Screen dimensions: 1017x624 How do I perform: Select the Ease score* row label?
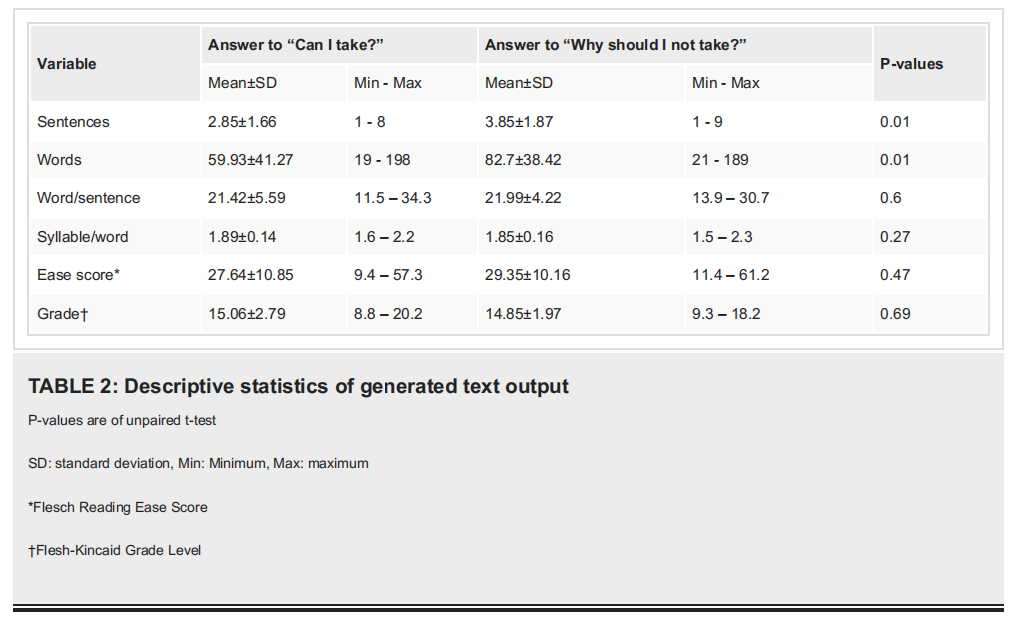pos(78,275)
